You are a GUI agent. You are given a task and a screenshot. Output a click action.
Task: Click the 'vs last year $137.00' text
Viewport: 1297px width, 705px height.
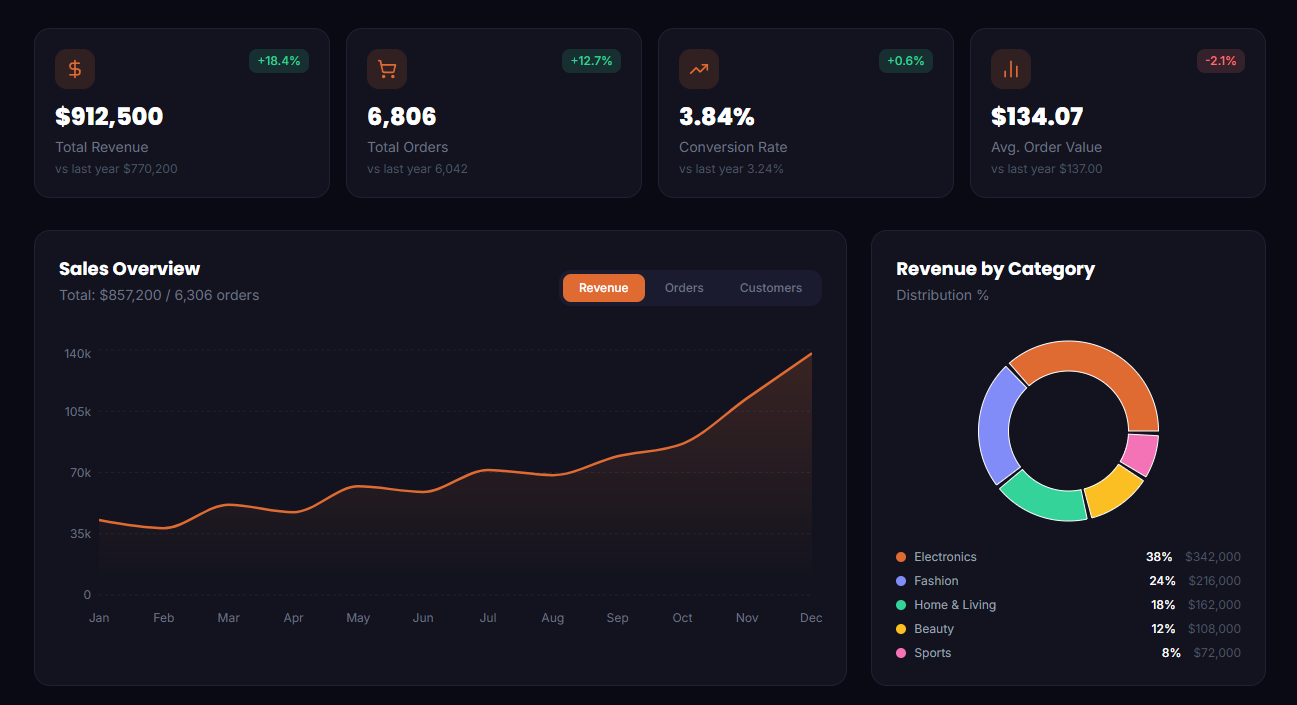(1047, 169)
